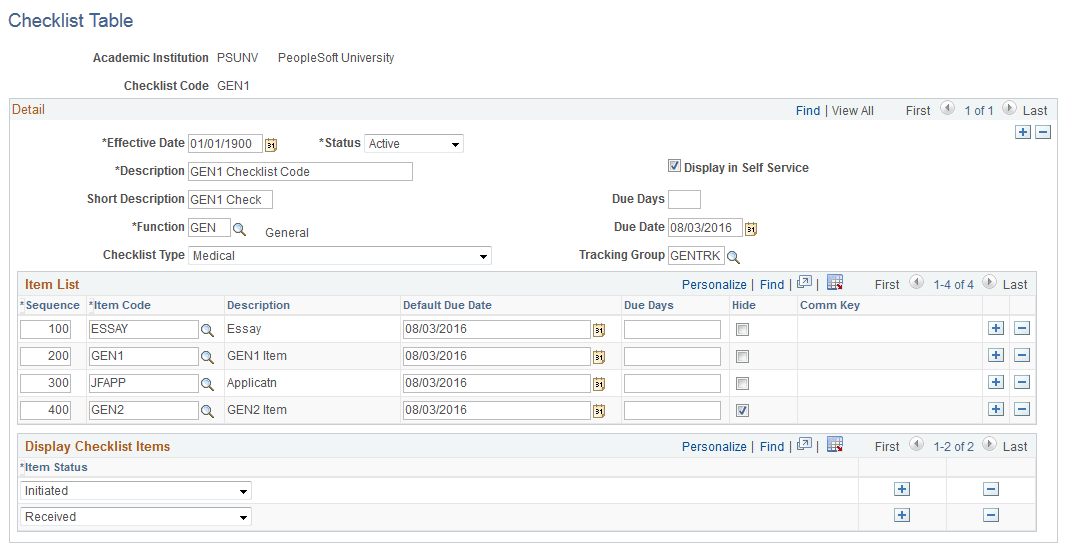Click the 'PeopleSoft University' institution text
Screen dimensions: 1067x549
coord(336,58)
